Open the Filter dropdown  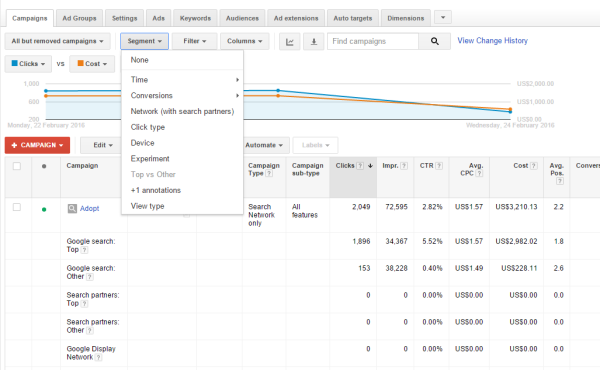click(195, 41)
